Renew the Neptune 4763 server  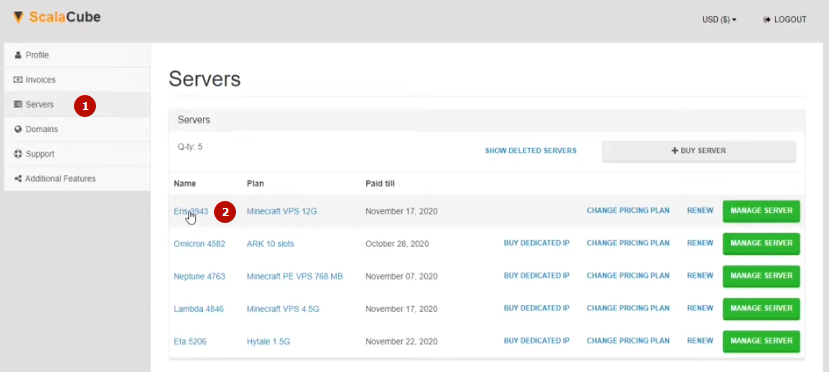(700, 275)
